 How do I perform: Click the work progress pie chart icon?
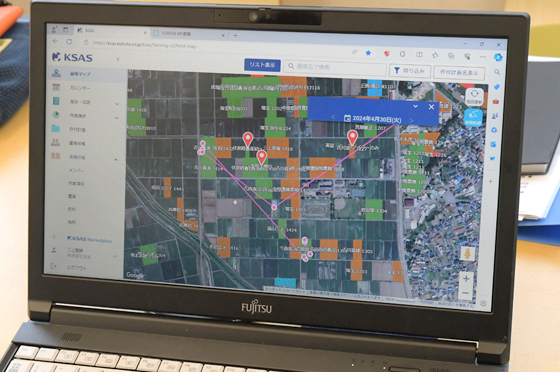coord(56,115)
